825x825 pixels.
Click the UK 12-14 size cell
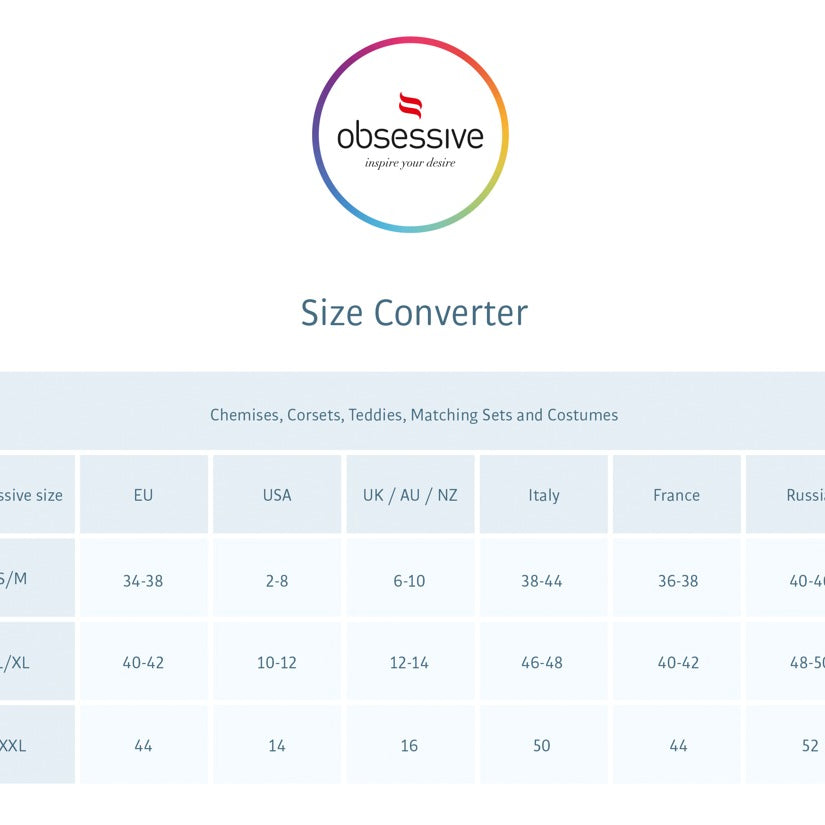[x=410, y=662]
